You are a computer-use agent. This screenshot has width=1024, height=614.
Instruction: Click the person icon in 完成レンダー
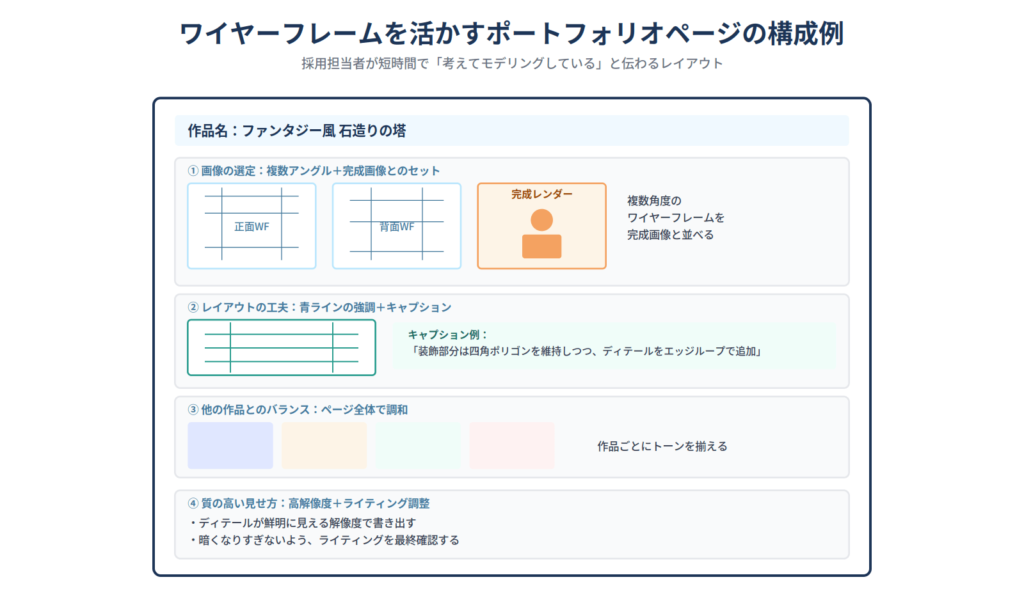[x=541, y=233]
